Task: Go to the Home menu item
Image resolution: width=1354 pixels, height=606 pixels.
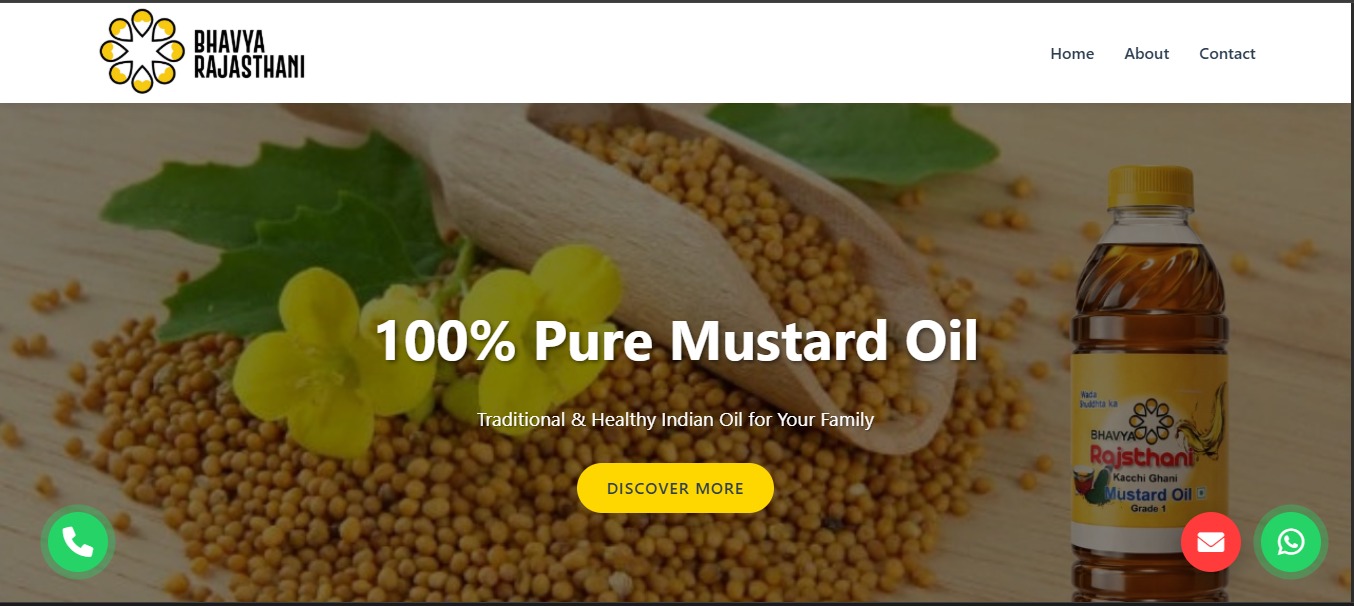Action: coord(1072,54)
